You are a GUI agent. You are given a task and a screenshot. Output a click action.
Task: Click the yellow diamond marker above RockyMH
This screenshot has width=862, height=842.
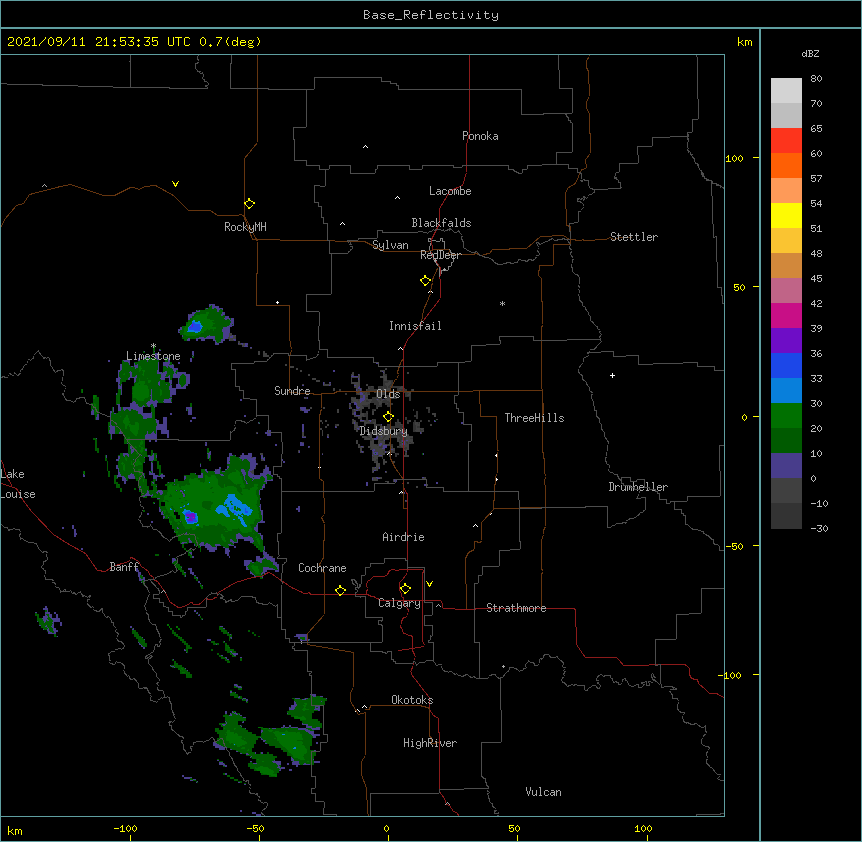coord(249,204)
